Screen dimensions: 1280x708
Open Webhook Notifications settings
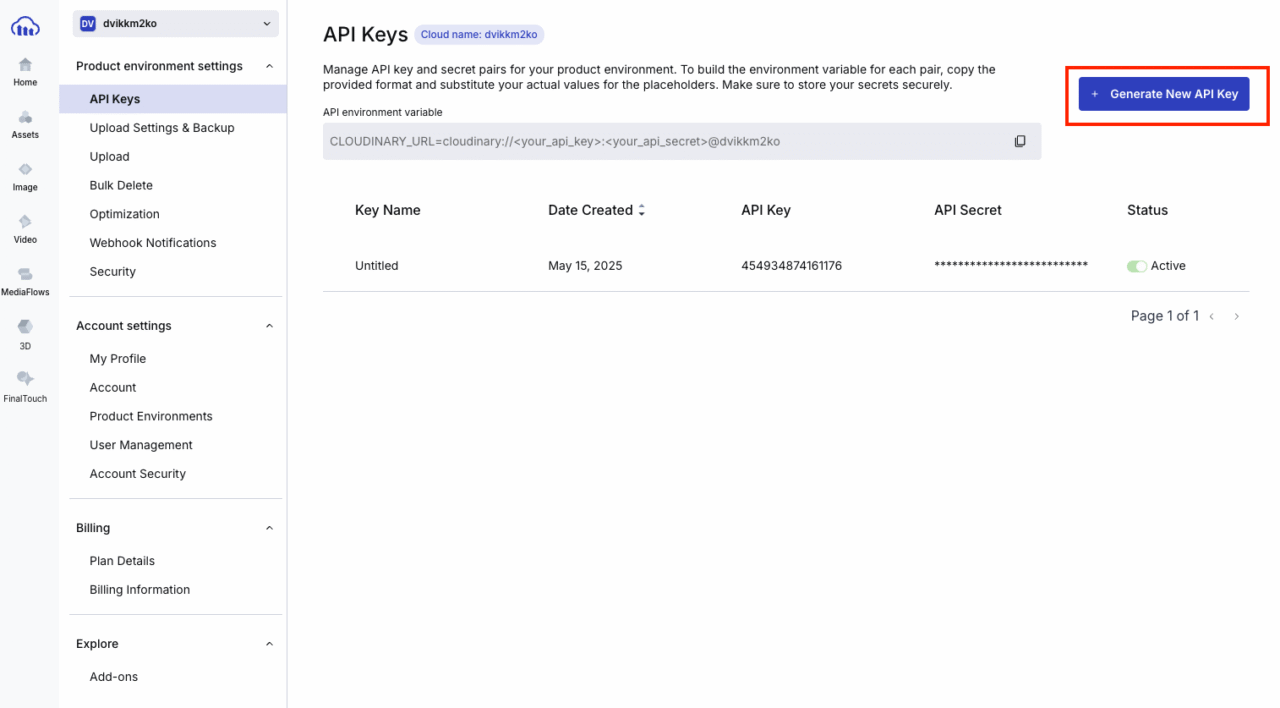[x=153, y=243]
